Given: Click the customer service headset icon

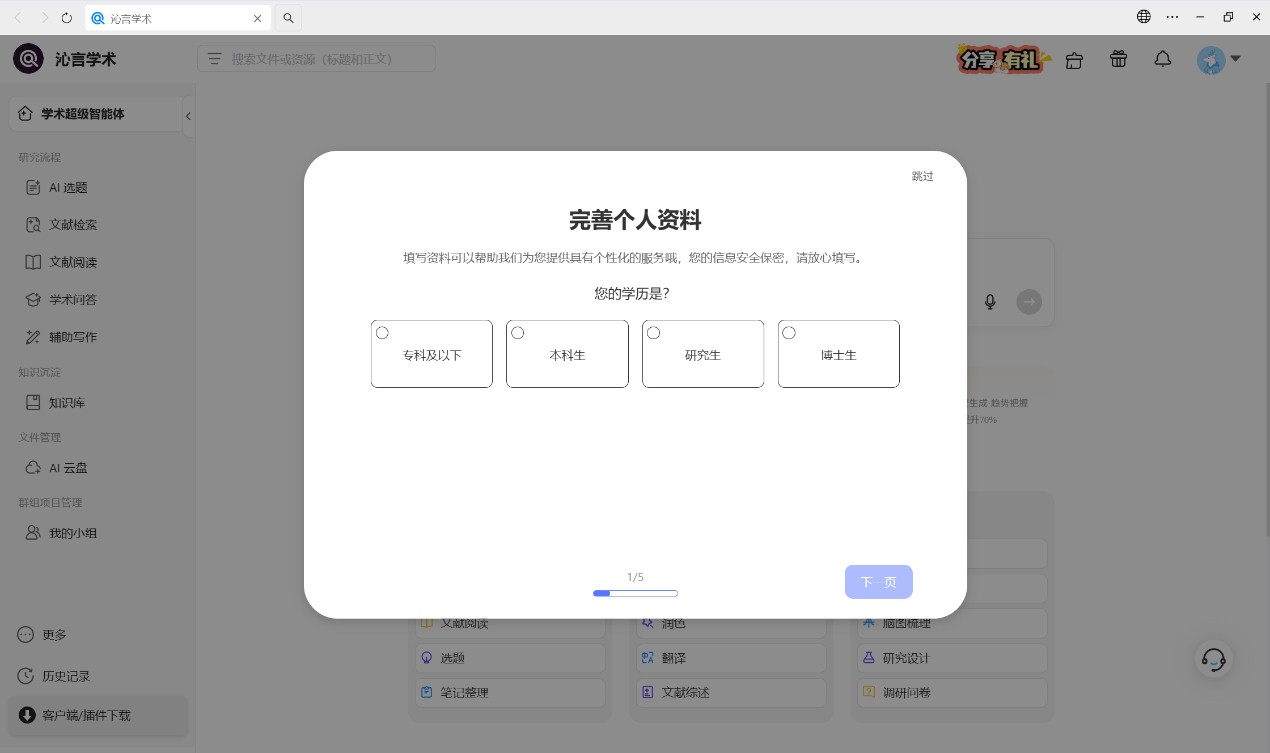Looking at the screenshot, I should pos(1214,659).
